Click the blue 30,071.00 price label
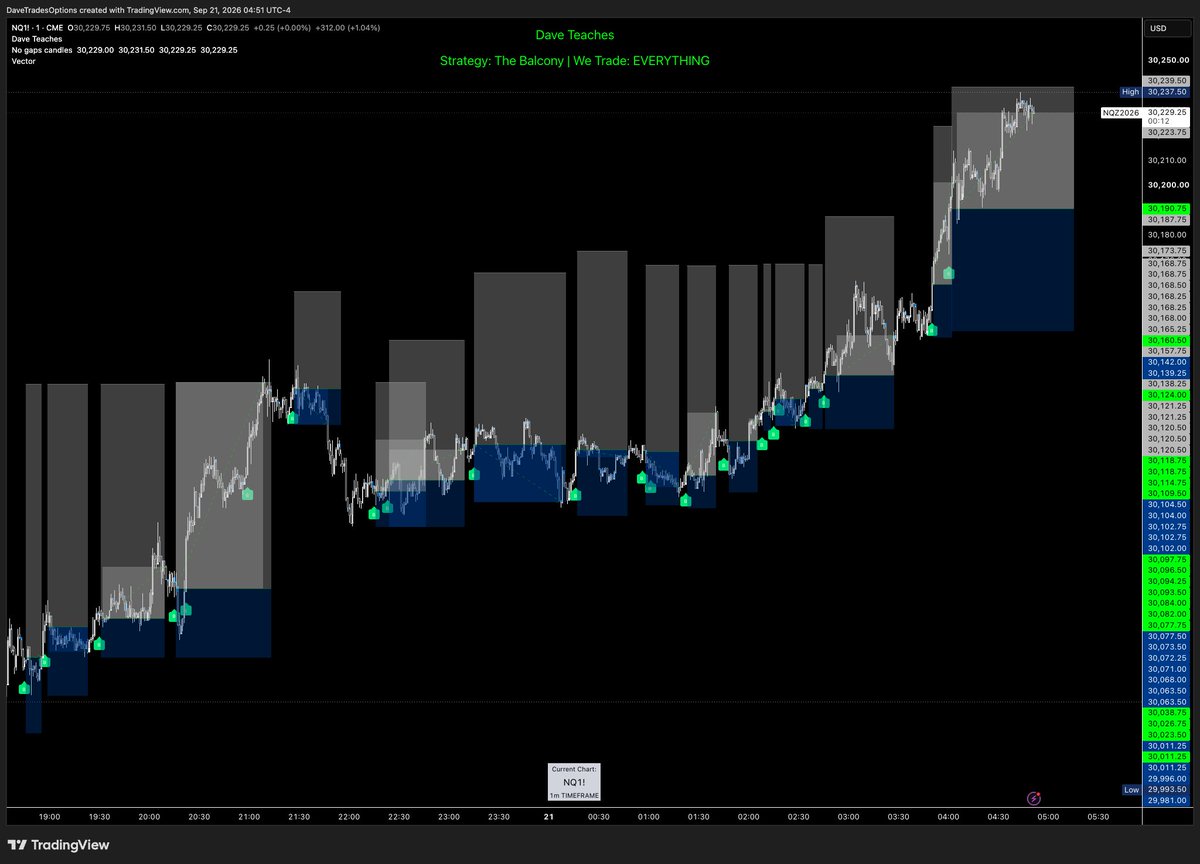 (1167, 669)
